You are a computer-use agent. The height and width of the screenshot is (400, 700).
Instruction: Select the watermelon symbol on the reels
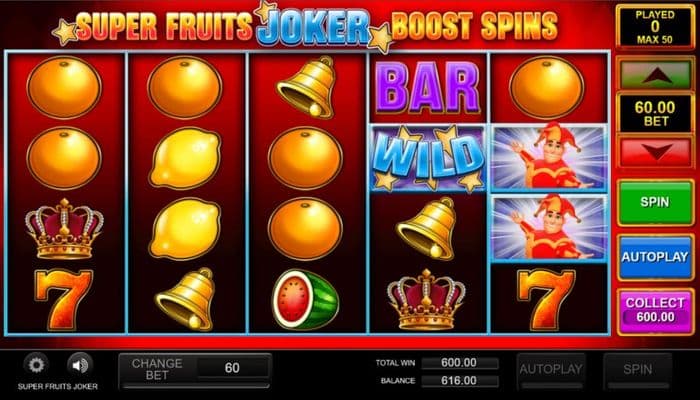306,299
